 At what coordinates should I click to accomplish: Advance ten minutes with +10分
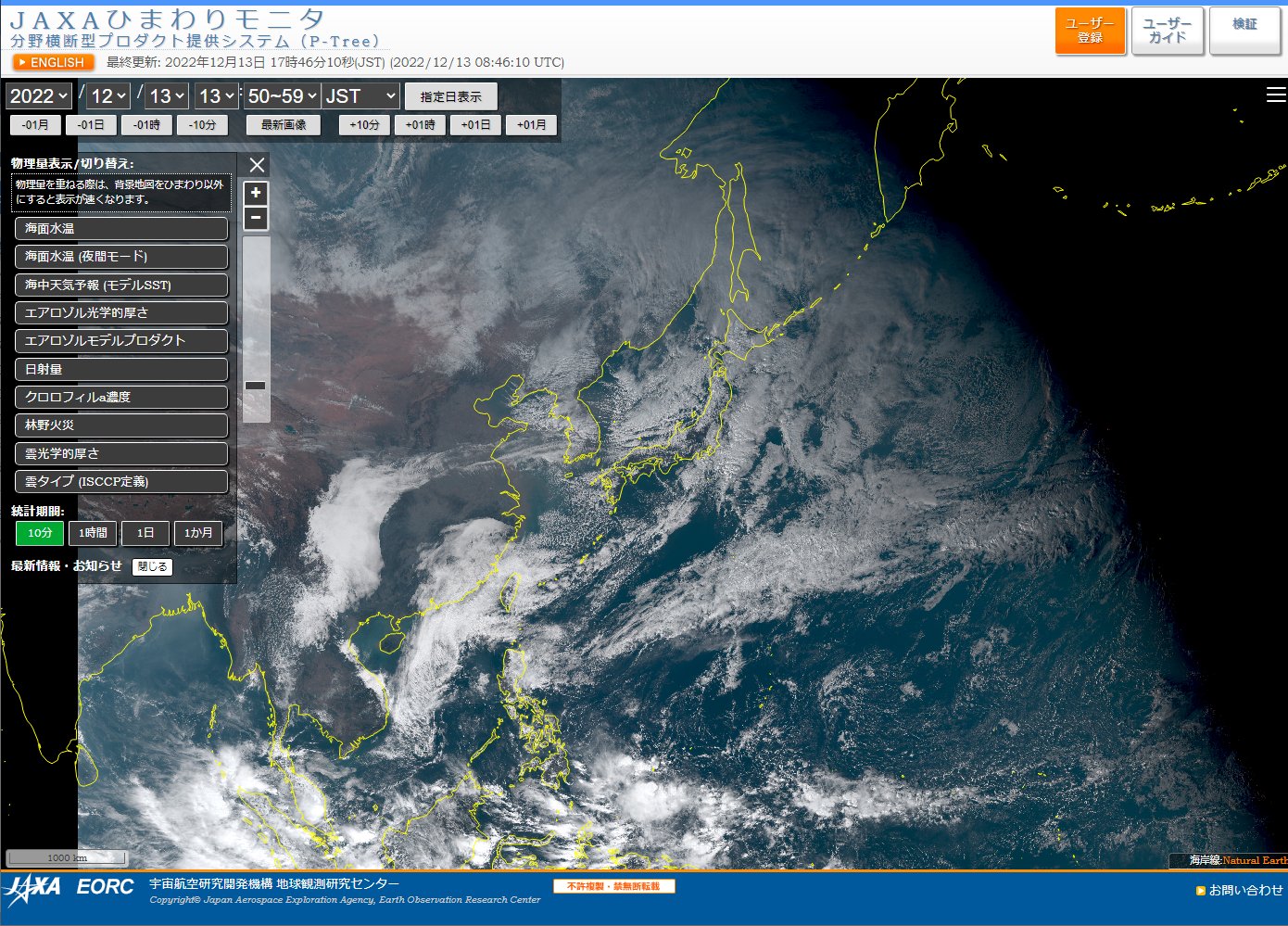(x=364, y=124)
